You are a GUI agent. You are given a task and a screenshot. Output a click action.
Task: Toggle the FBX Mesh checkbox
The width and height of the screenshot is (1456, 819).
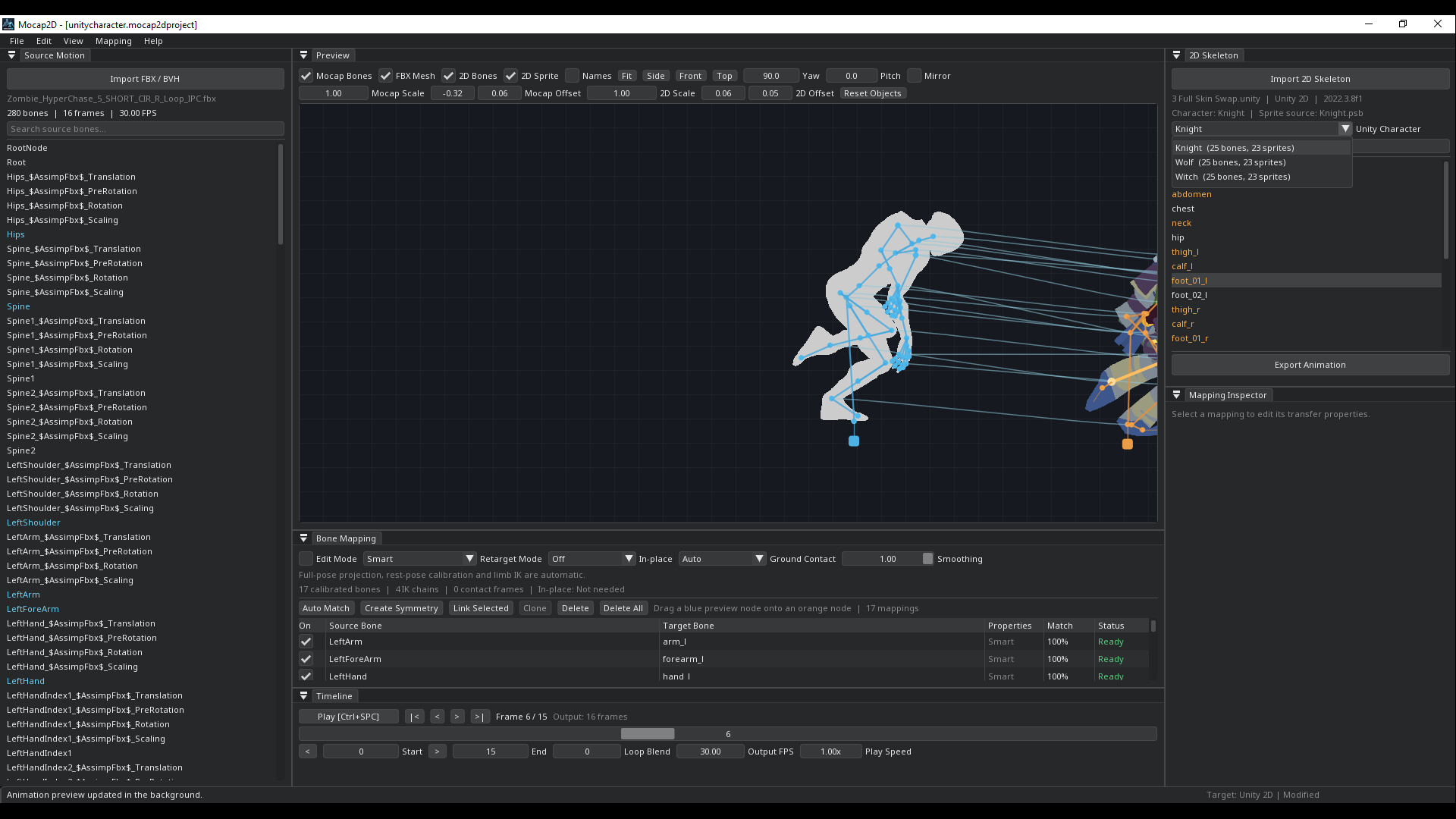pos(385,76)
